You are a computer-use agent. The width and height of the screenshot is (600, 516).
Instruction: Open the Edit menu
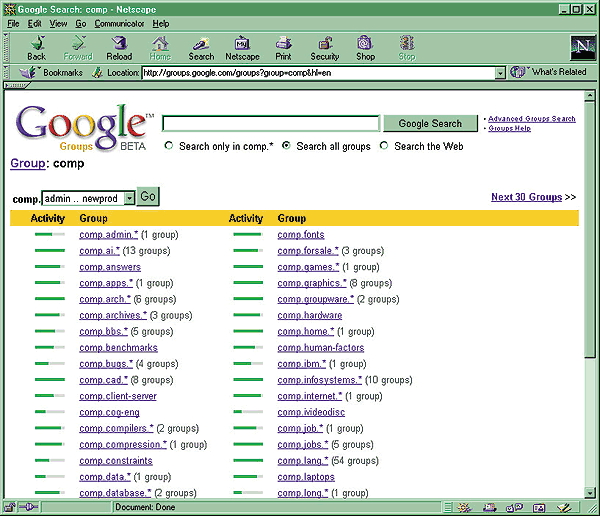[x=34, y=24]
